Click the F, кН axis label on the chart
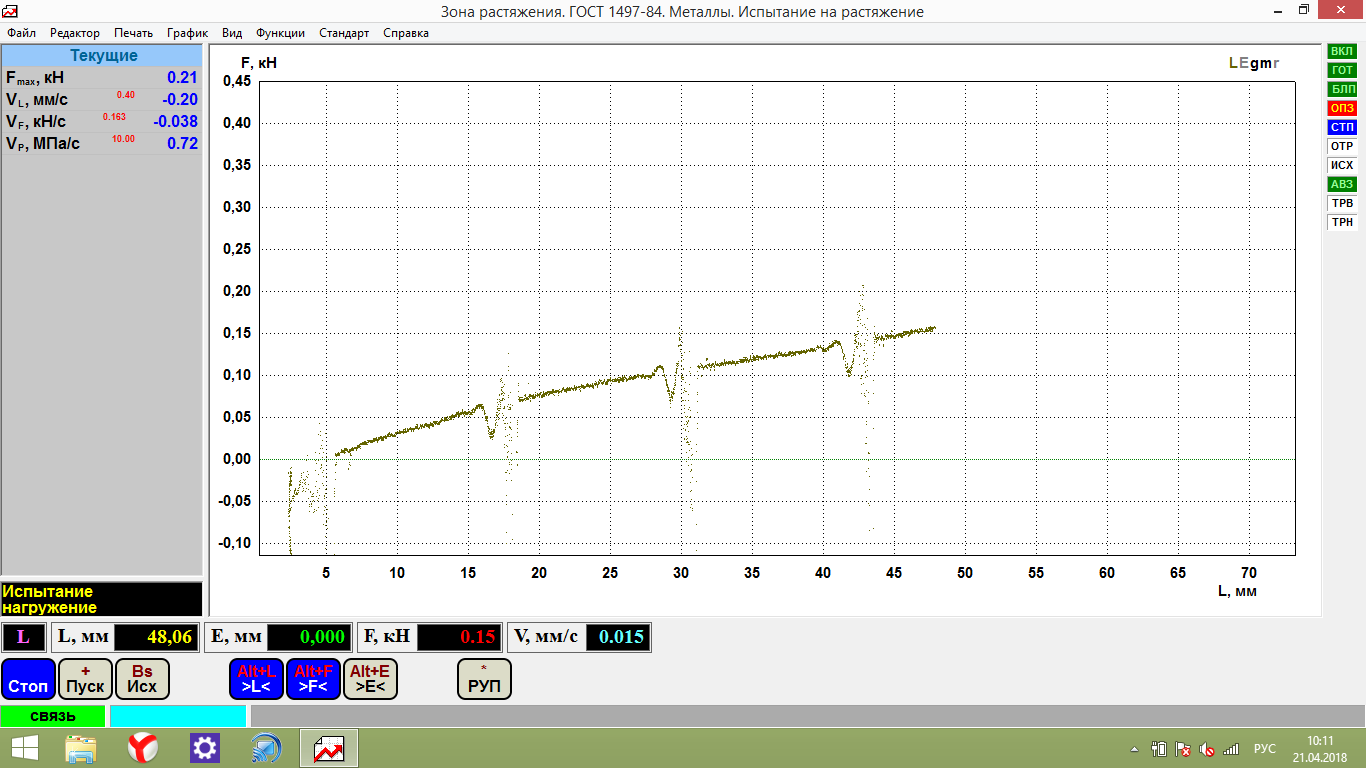Image resolution: width=1366 pixels, height=768 pixels. [x=259, y=62]
